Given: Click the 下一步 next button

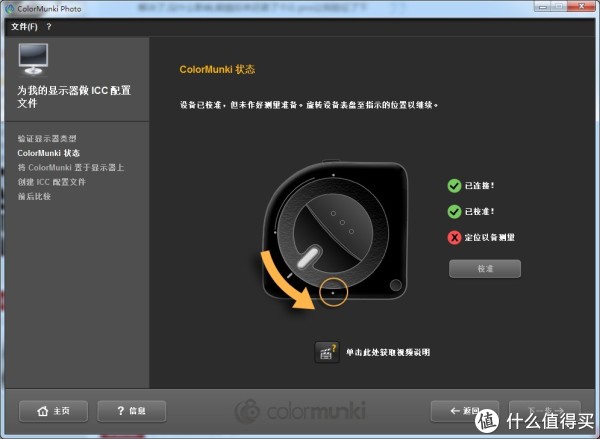Looking at the screenshot, I should [545, 411].
